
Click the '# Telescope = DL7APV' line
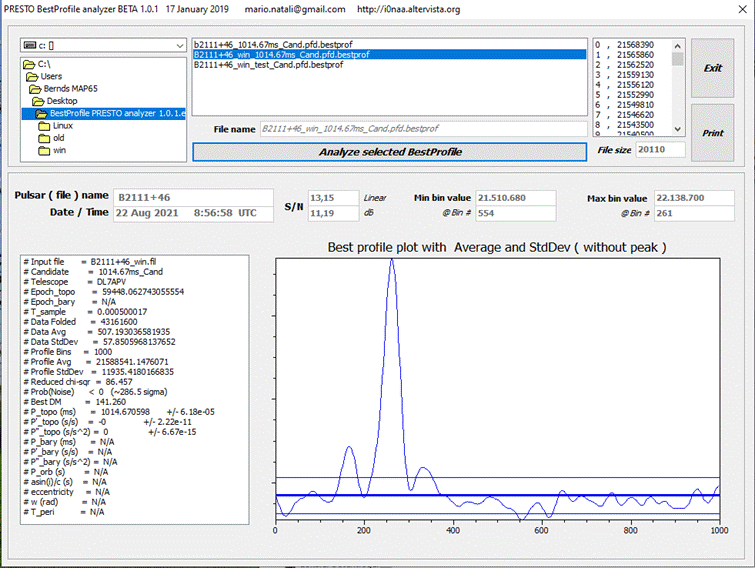(75, 282)
